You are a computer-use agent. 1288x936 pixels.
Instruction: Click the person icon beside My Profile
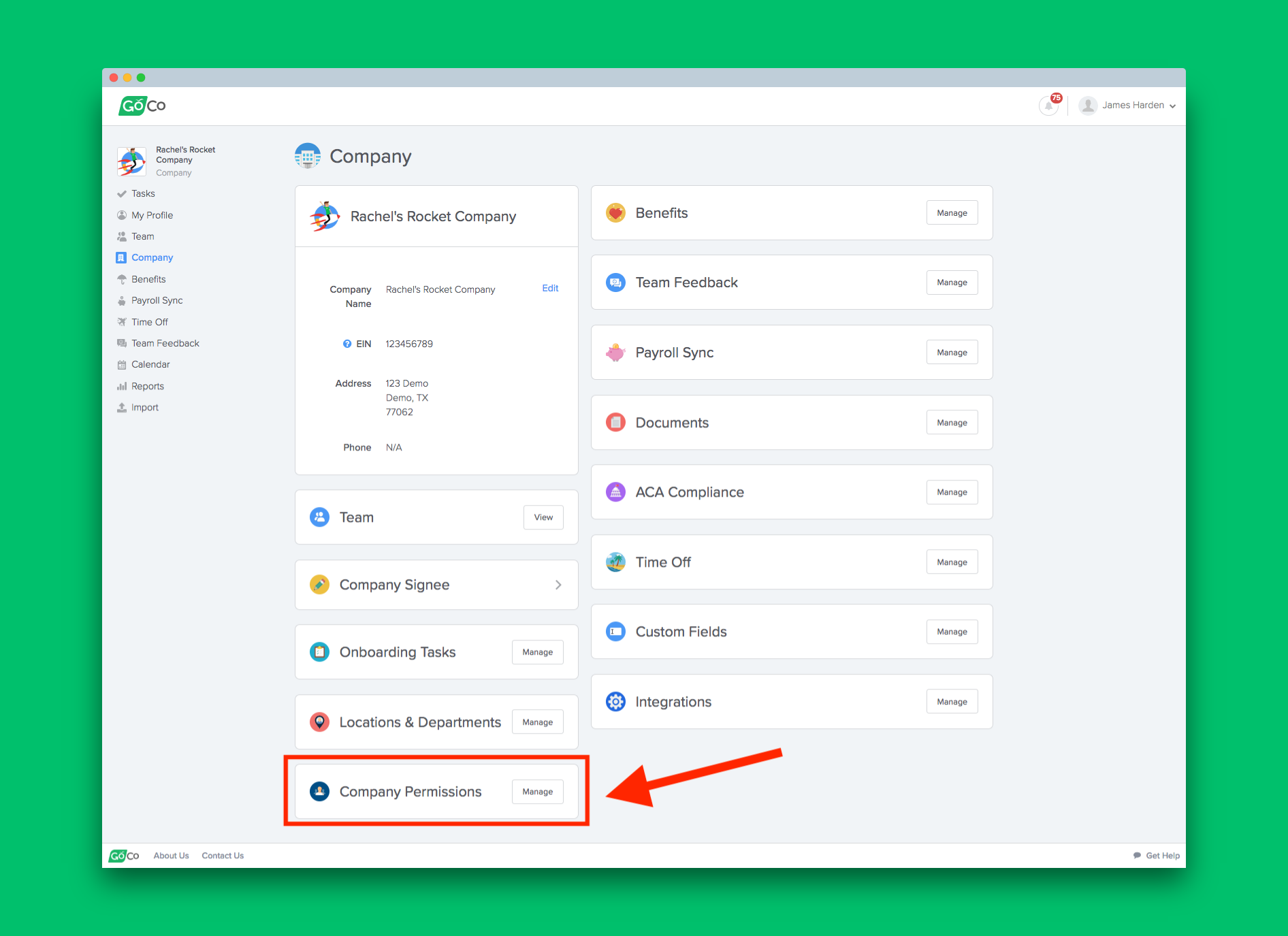pos(122,215)
